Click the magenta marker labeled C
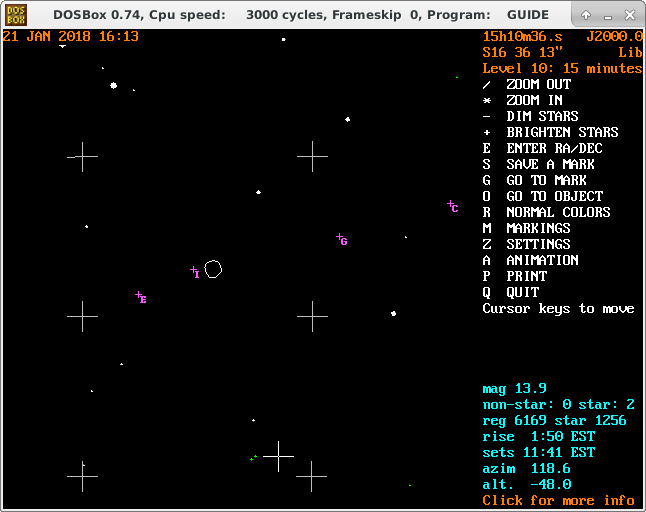 (x=451, y=205)
